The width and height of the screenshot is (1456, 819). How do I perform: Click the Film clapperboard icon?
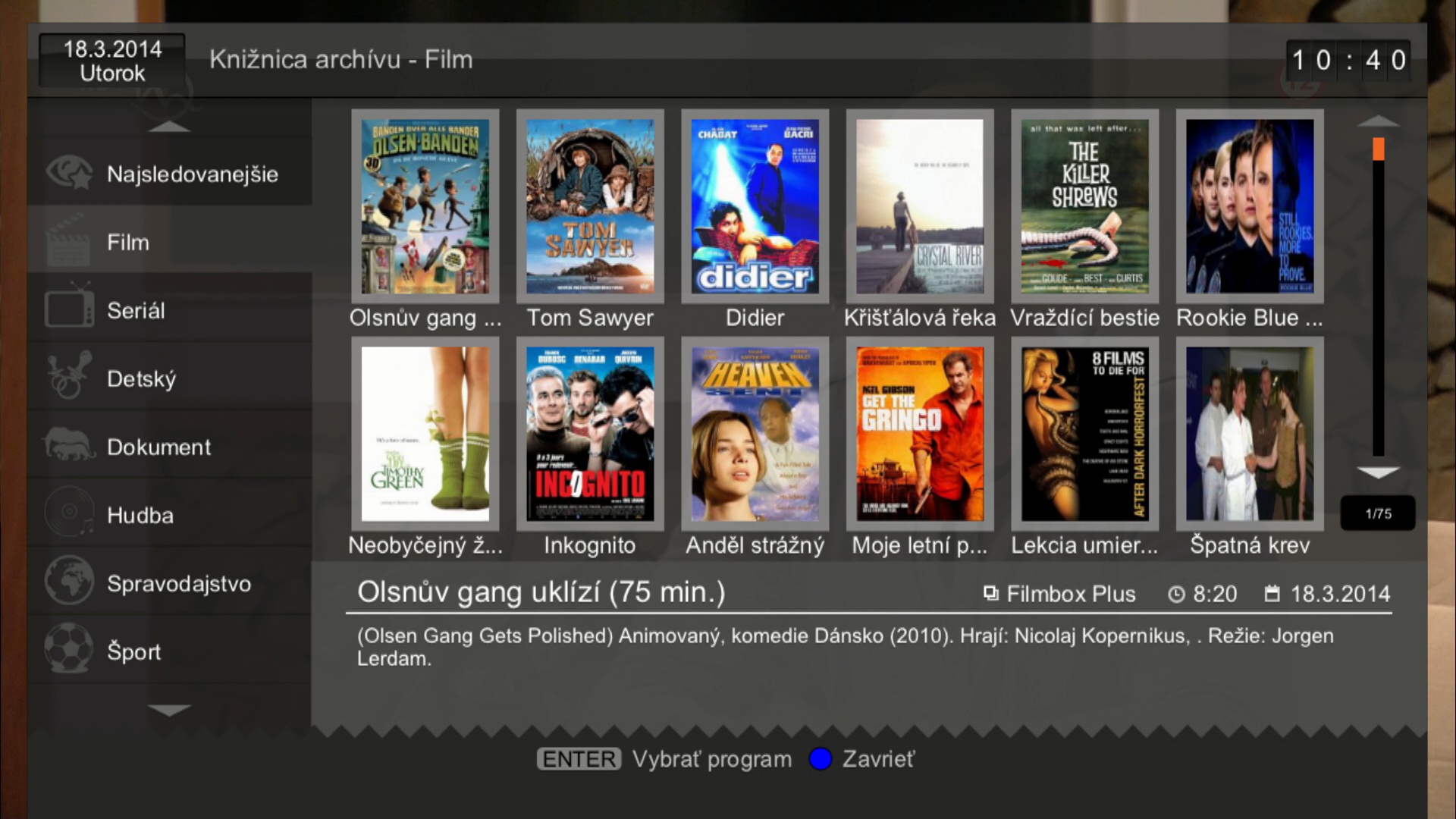click(x=68, y=240)
